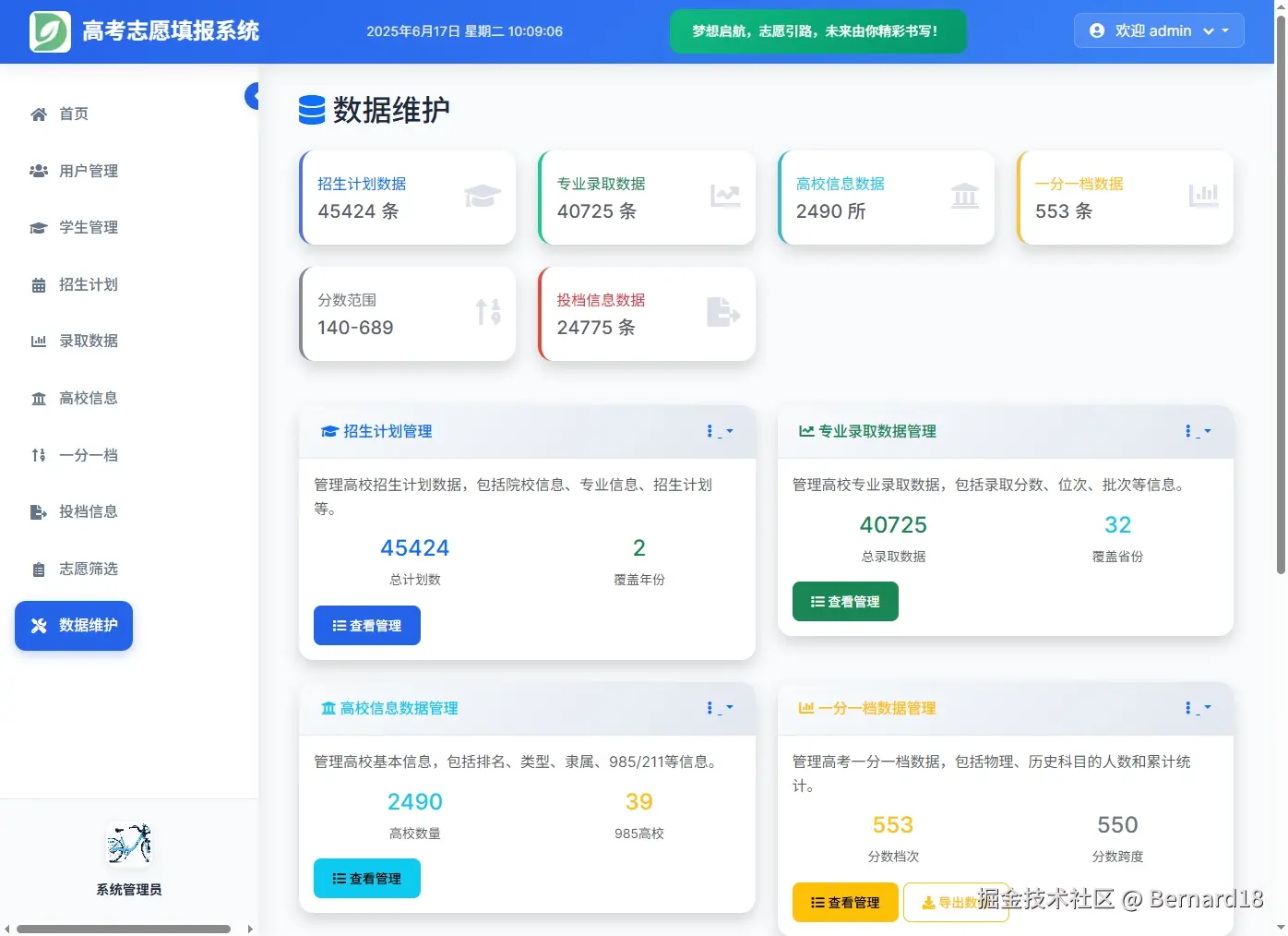Click the 投档信息数据 24775 条 card
The height and width of the screenshot is (936, 1288).
pyautogui.click(x=647, y=314)
